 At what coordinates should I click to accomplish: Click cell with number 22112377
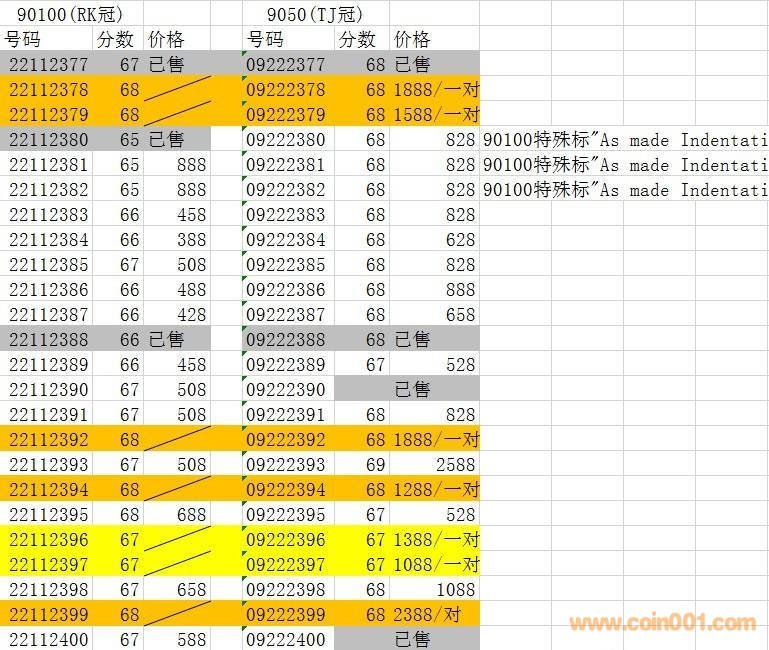pyautogui.click(x=48, y=65)
